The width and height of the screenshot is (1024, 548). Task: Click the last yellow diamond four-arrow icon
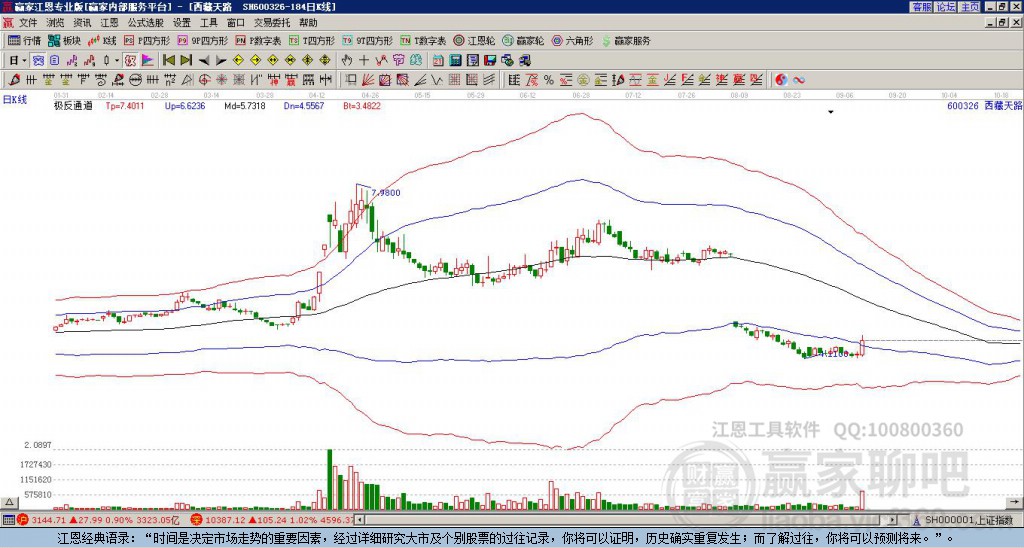(x=325, y=61)
